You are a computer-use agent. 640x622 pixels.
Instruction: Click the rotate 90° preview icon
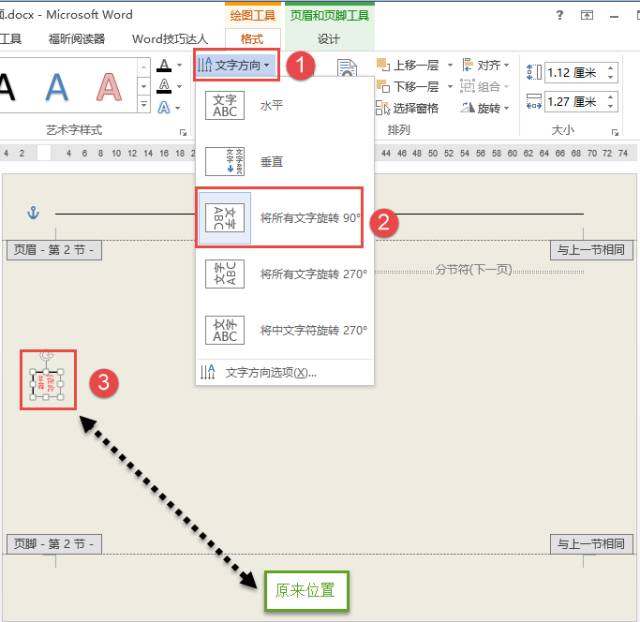point(225,218)
